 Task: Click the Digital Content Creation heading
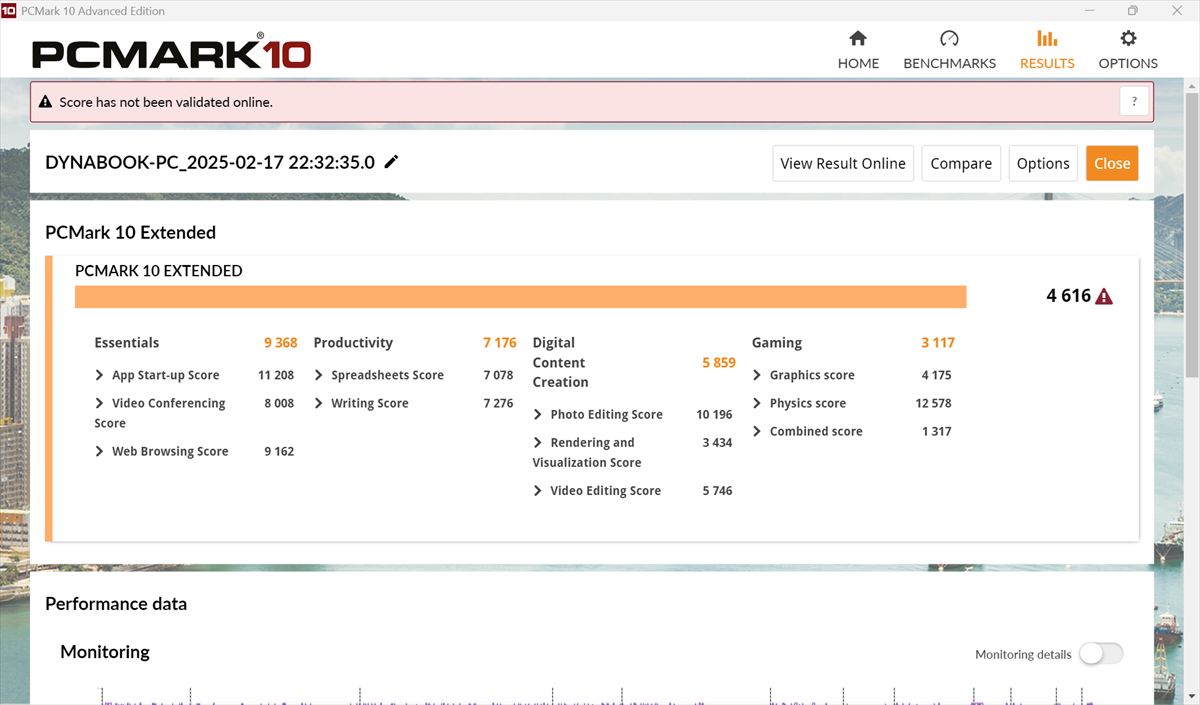click(560, 362)
